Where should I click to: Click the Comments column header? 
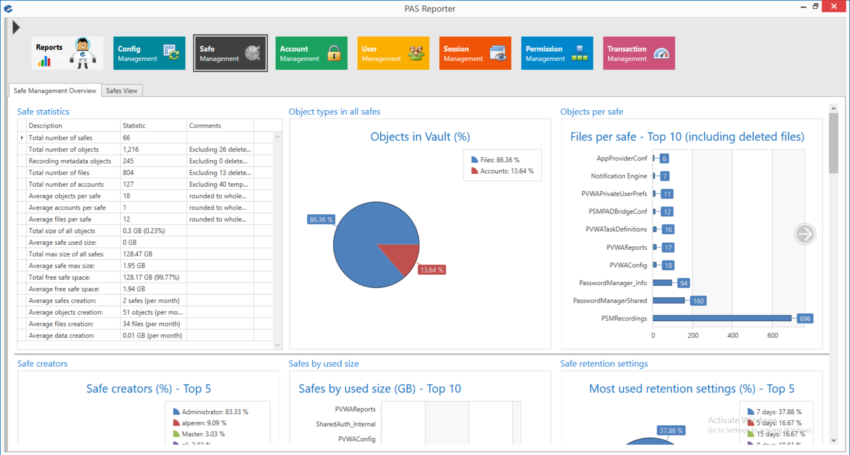point(218,125)
